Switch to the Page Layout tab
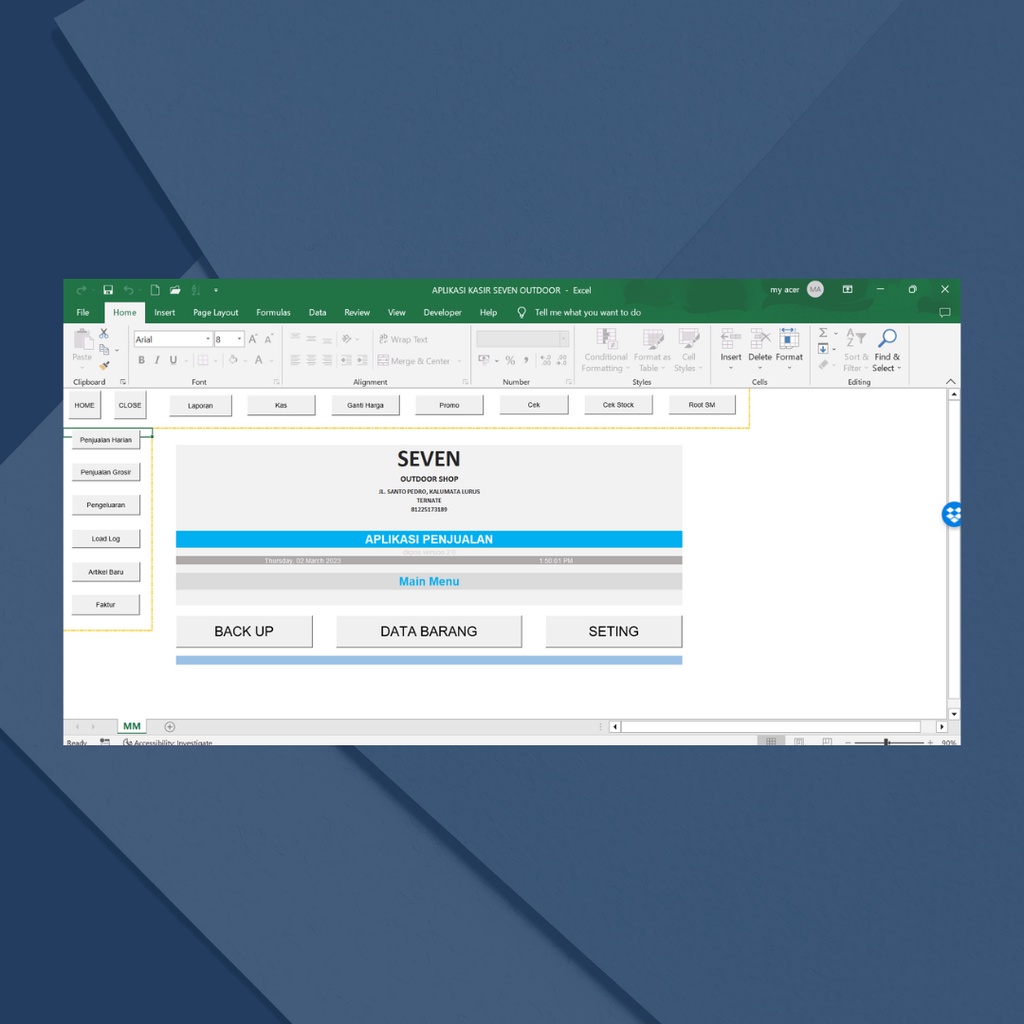1024x1024 pixels. [x=216, y=312]
